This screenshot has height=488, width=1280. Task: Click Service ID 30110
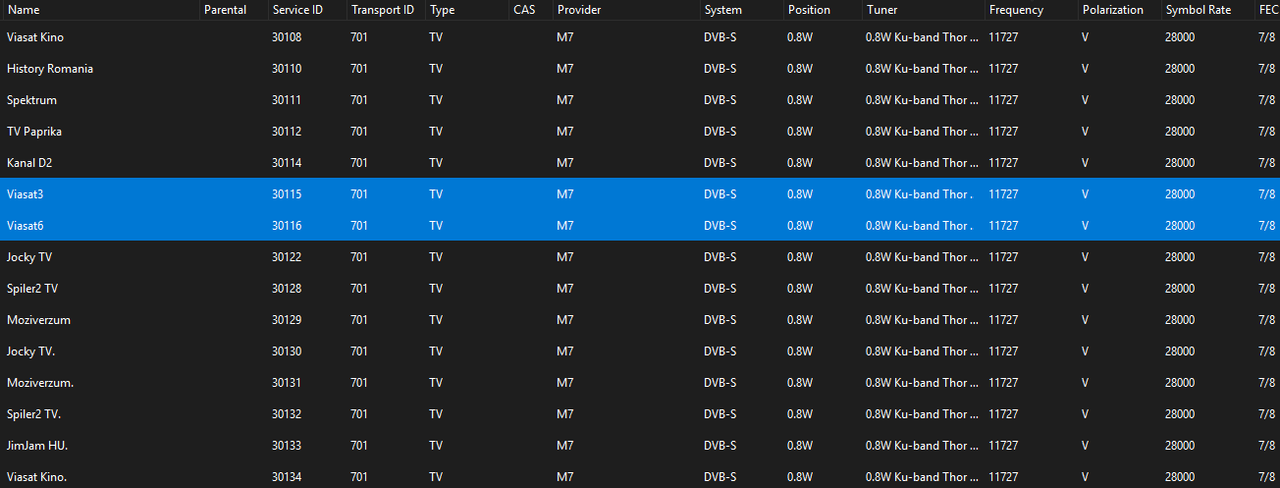286,69
